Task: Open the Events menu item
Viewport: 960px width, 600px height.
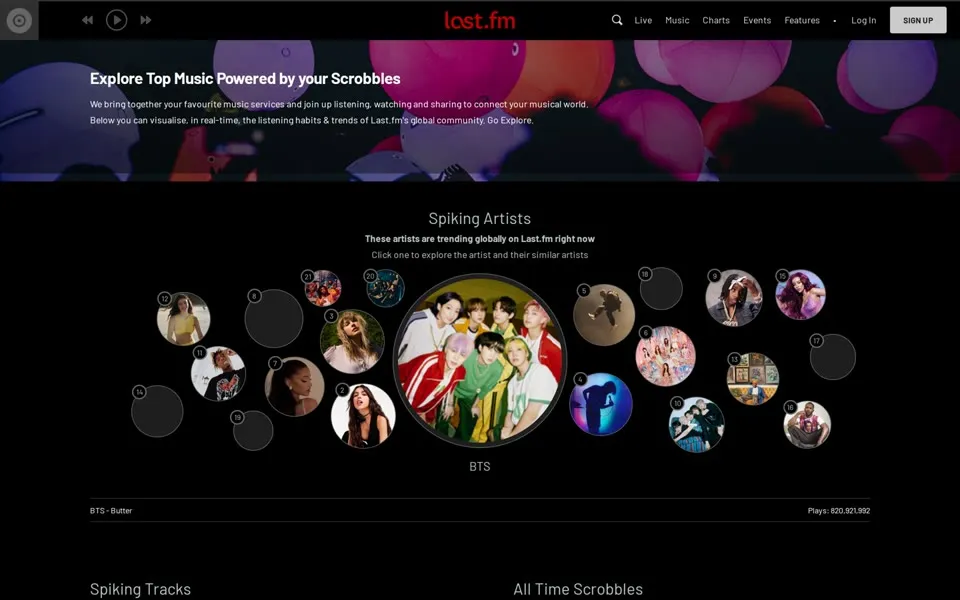Action: (x=757, y=20)
